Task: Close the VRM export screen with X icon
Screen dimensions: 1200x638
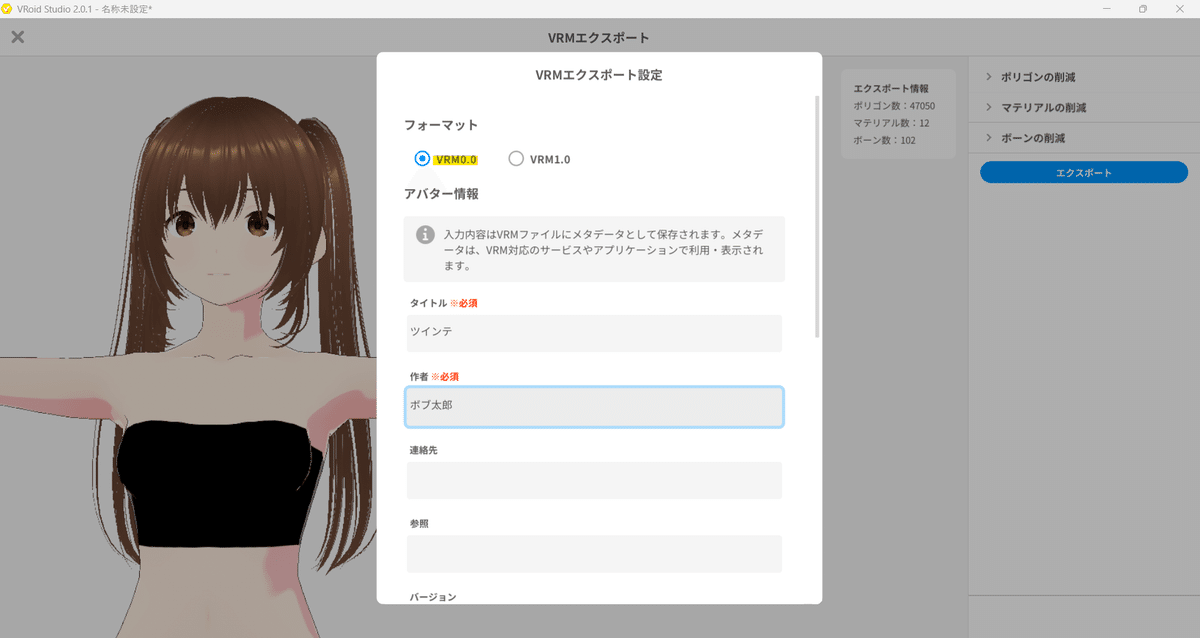Action: (18, 37)
